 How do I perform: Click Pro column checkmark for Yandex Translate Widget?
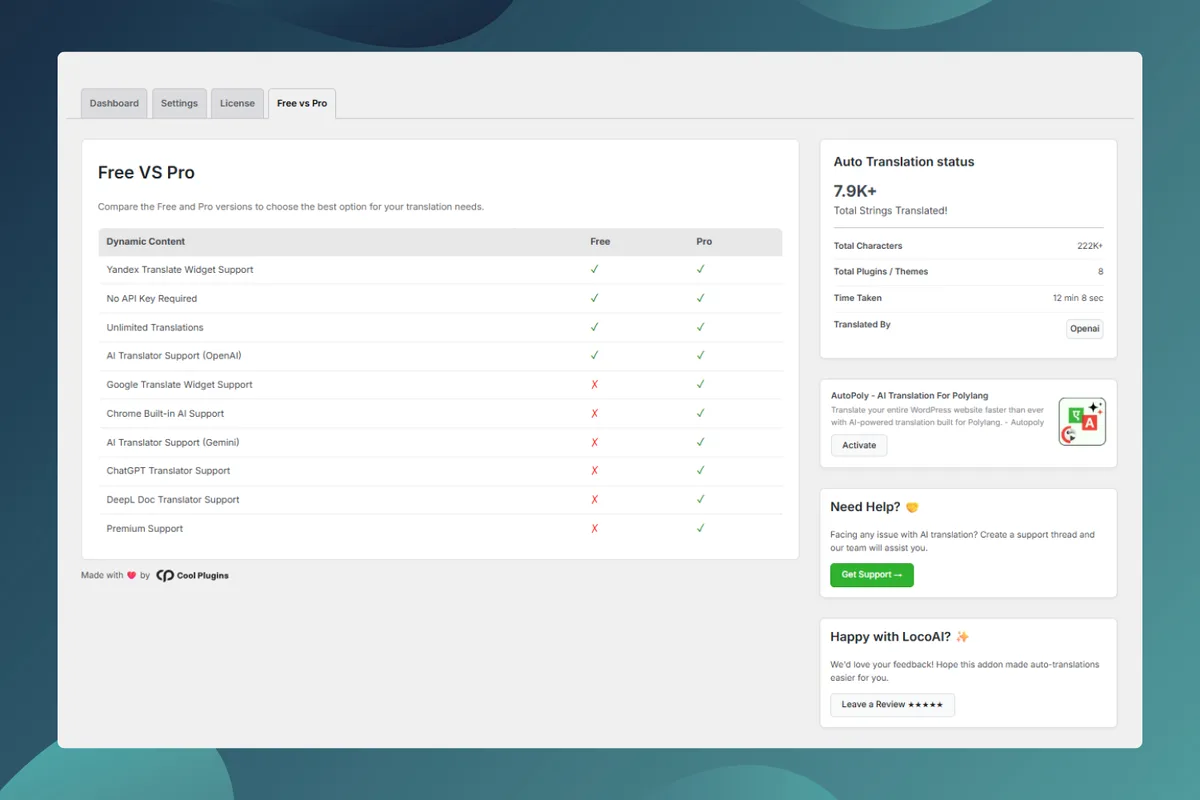click(x=701, y=269)
